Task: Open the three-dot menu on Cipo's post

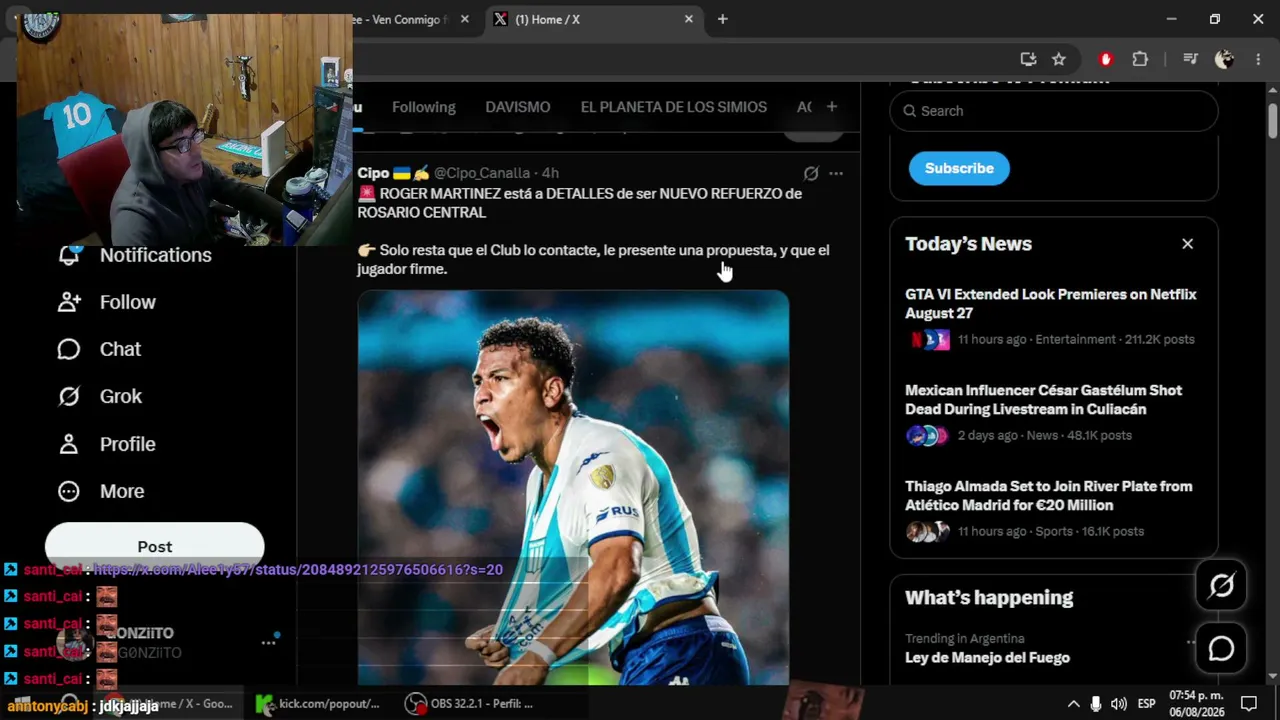Action: pos(836,173)
